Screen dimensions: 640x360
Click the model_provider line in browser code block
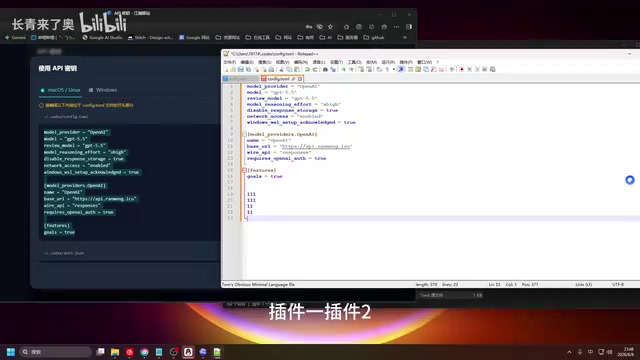(76, 132)
